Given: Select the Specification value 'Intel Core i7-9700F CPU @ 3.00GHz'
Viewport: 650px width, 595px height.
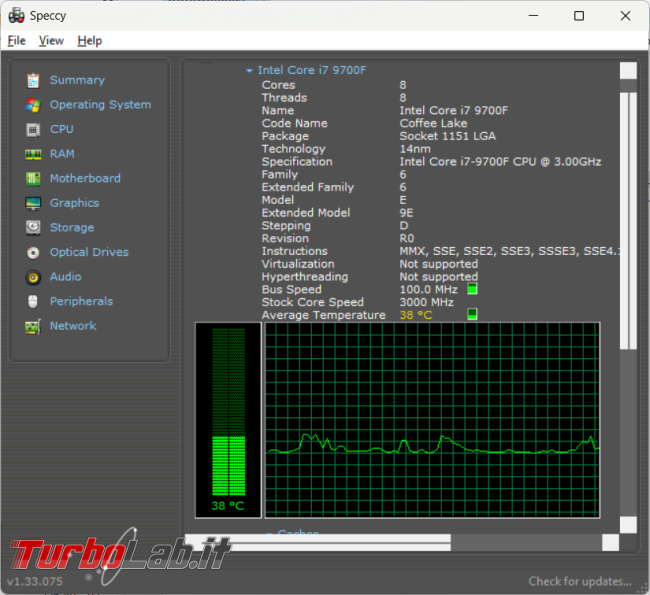Looking at the screenshot, I should [x=500, y=162].
